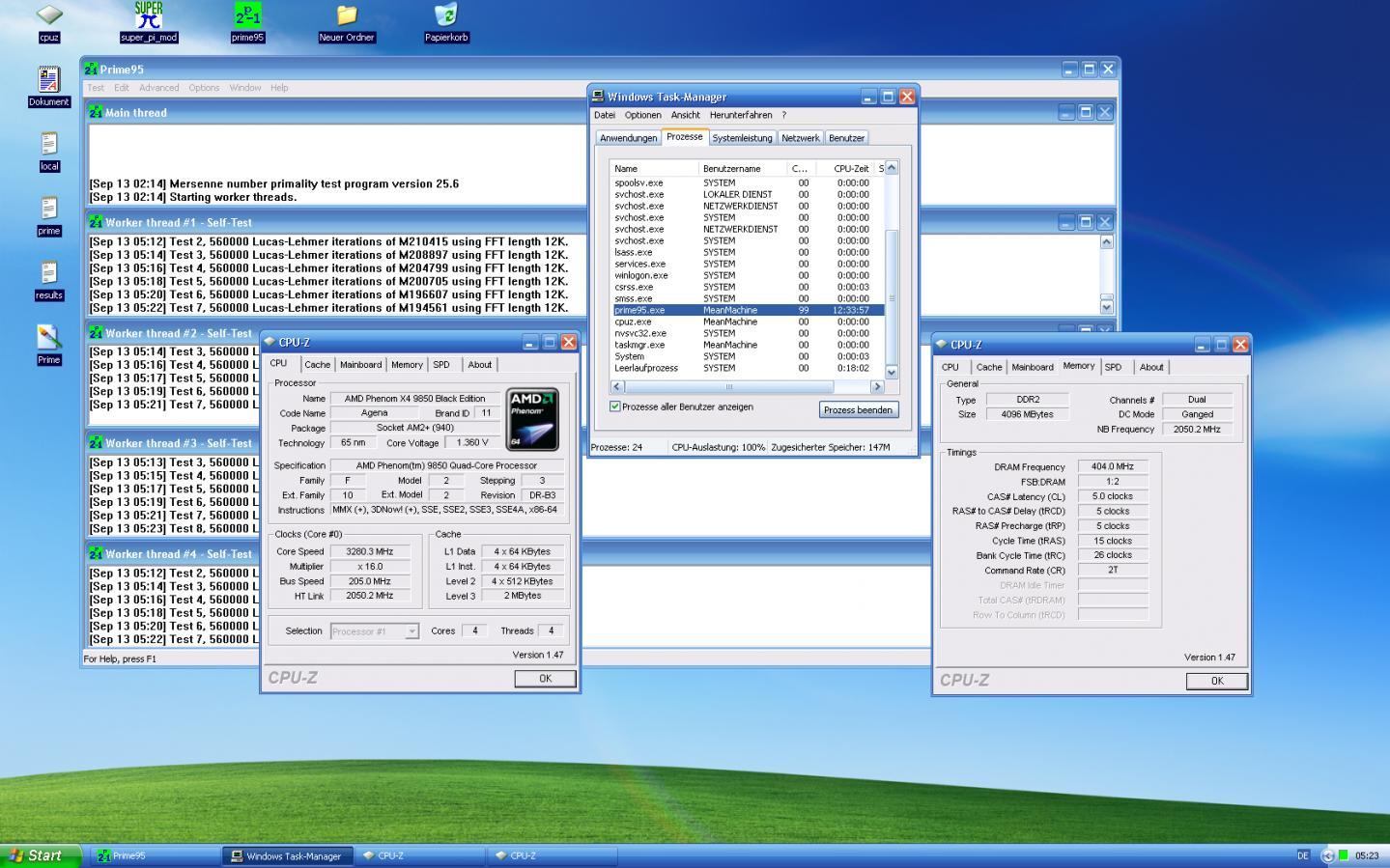
Task: Open the Herunterfahren menu in Task-Manager
Action: (741, 115)
